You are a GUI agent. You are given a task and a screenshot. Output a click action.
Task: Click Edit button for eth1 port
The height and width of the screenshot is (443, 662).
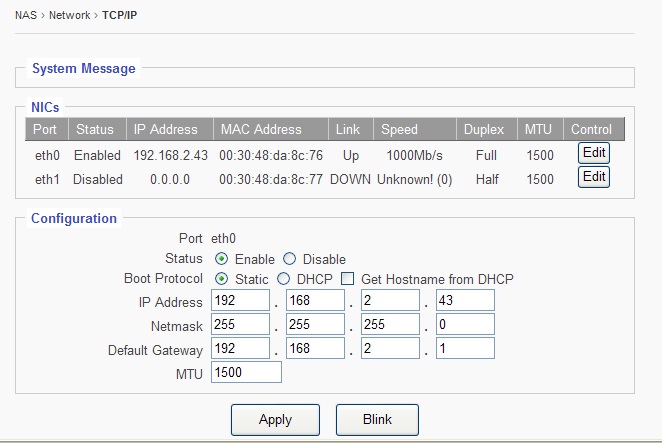[594, 177]
